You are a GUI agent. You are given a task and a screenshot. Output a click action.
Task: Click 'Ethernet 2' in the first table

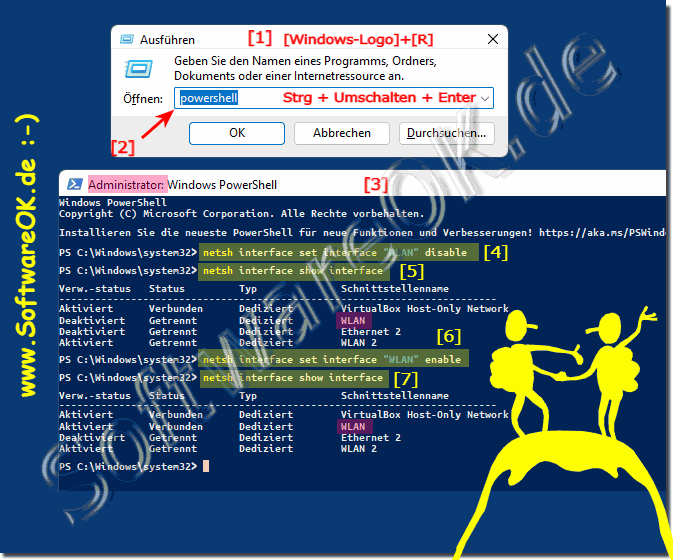(x=371, y=332)
